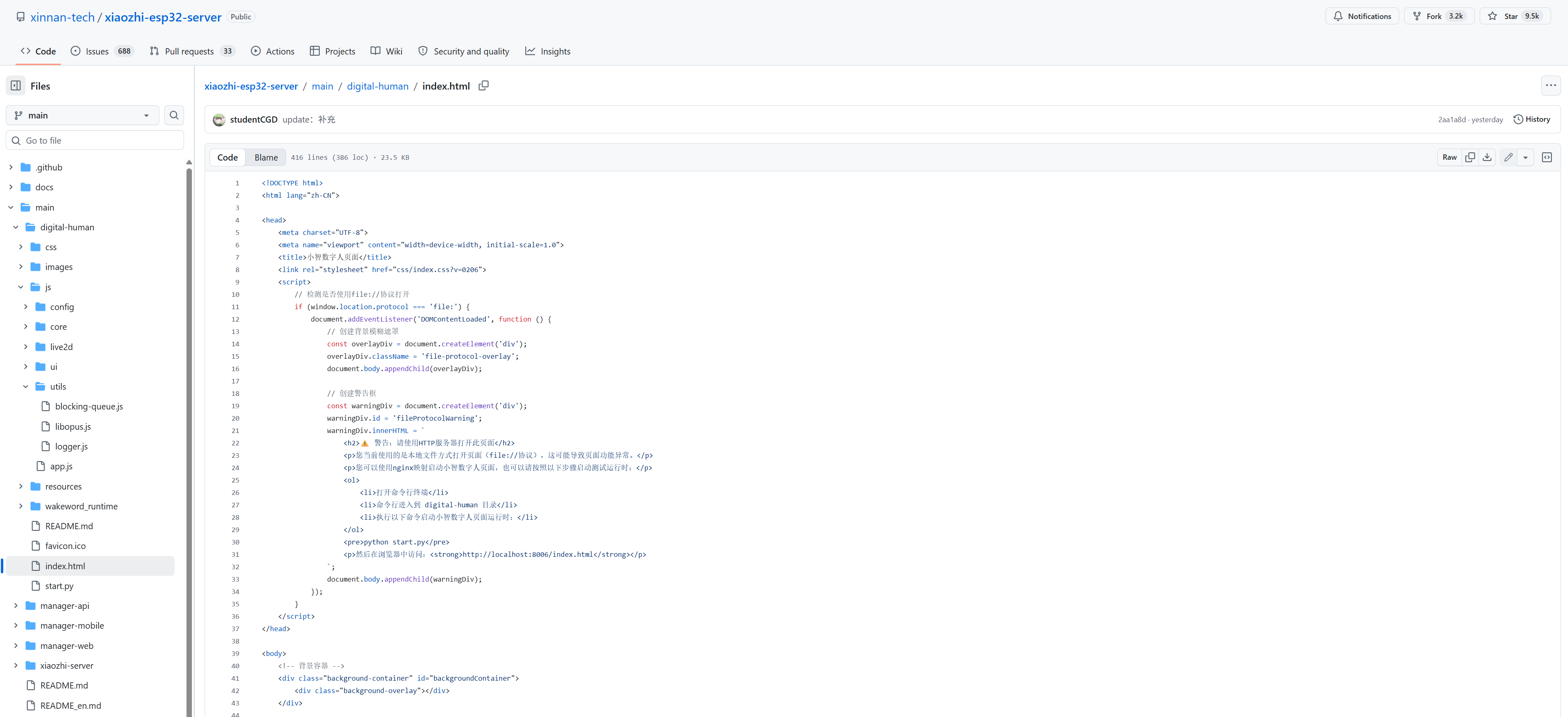Open the symbols panel icon

pos(1547,157)
